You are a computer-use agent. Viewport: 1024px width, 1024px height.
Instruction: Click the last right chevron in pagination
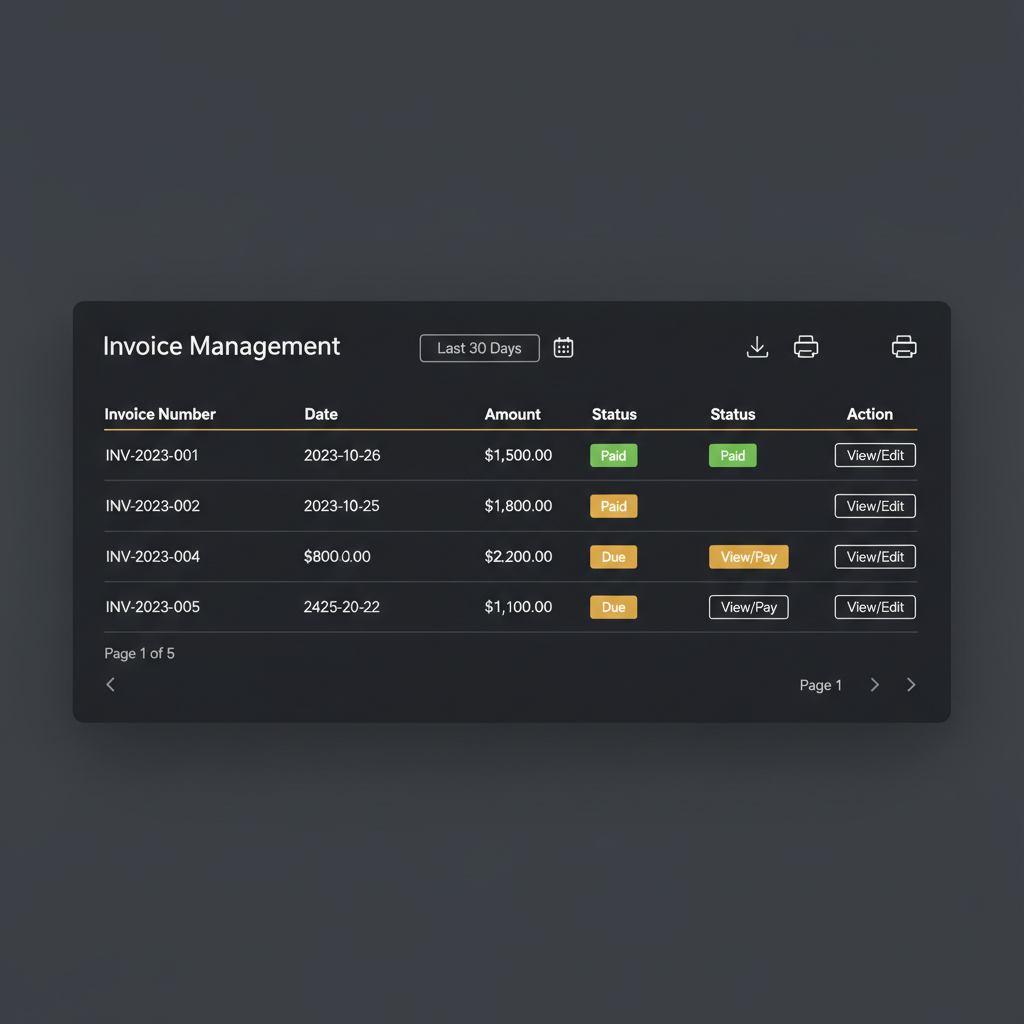911,684
